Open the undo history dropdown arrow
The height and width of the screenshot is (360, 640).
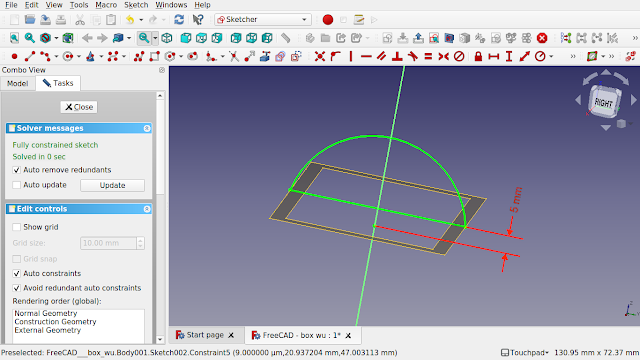click(141, 20)
